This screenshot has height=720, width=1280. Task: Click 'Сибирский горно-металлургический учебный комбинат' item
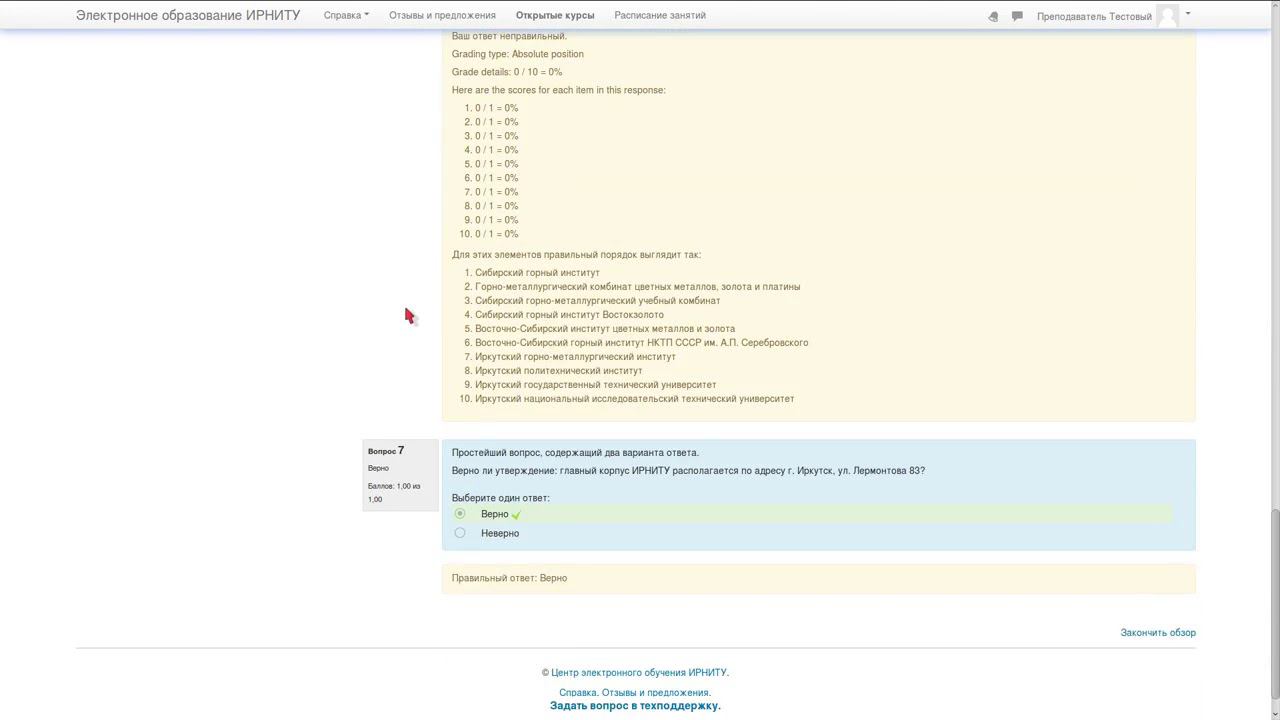tap(597, 300)
